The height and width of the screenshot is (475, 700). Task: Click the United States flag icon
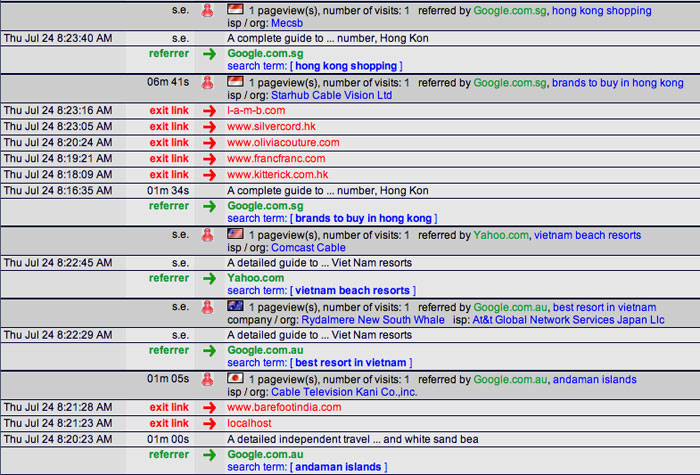[x=236, y=235]
